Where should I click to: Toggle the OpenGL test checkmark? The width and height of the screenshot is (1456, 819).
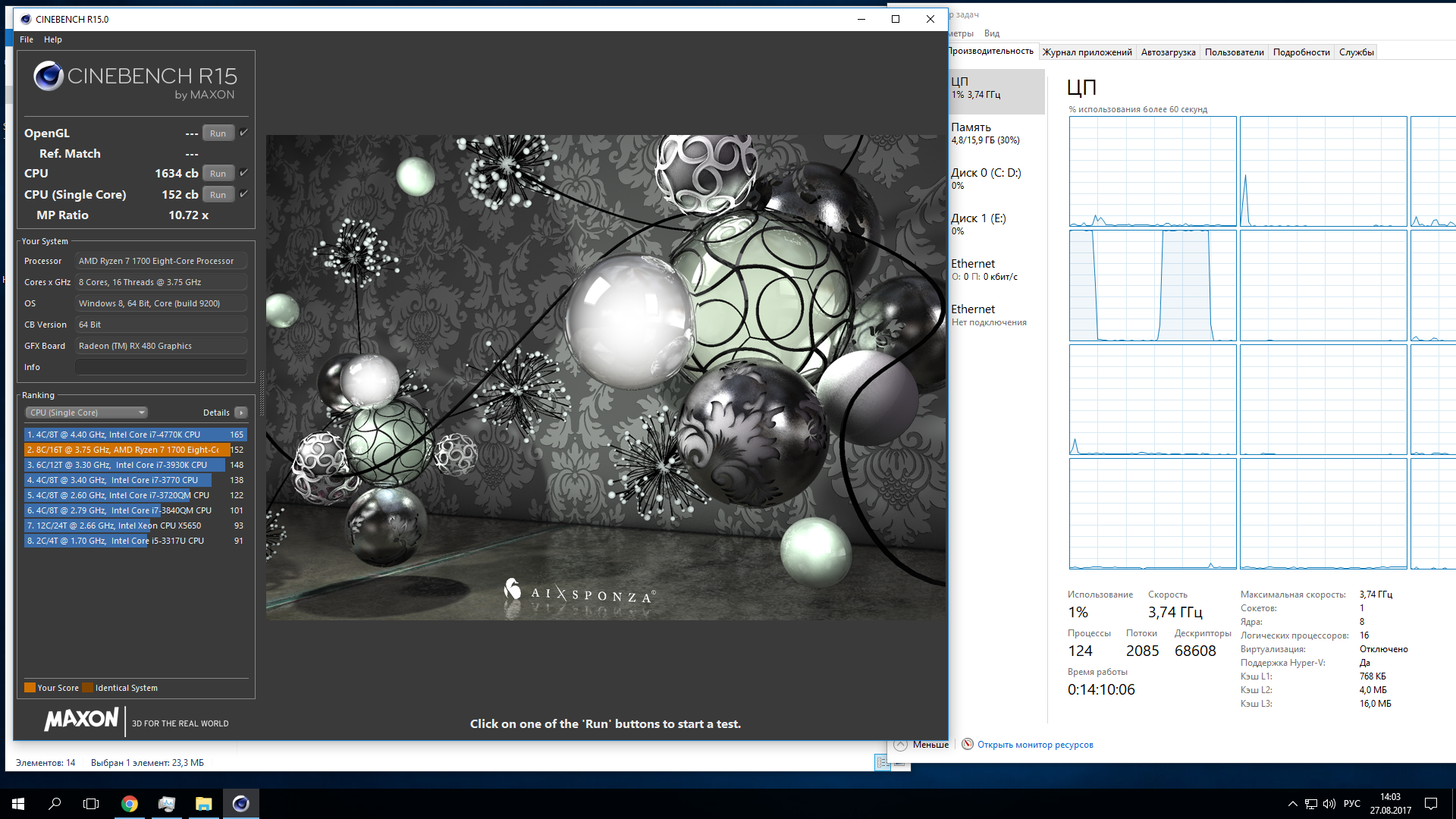coord(243,133)
